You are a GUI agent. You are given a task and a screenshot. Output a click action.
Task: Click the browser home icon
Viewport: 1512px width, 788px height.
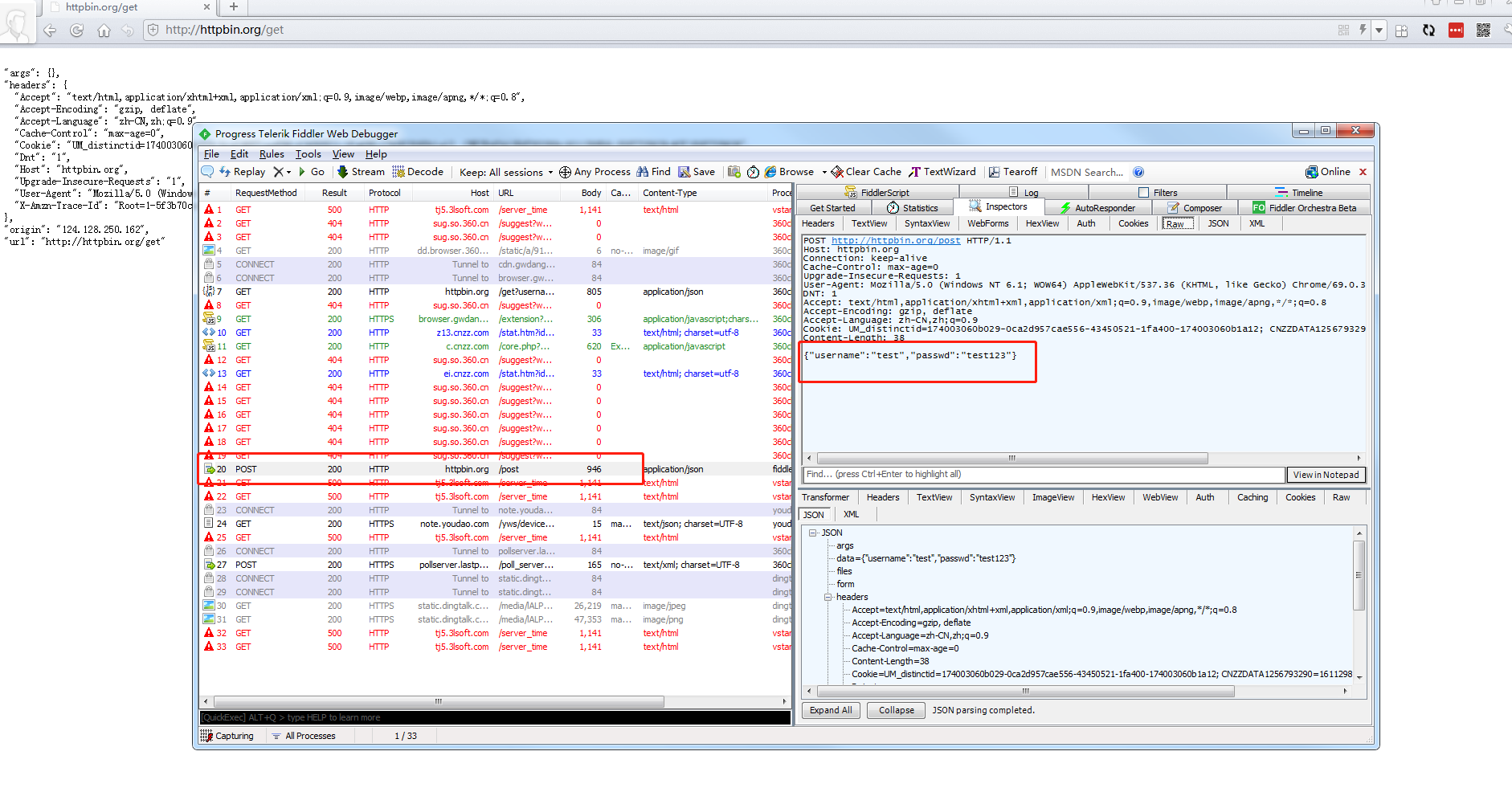[x=104, y=31]
